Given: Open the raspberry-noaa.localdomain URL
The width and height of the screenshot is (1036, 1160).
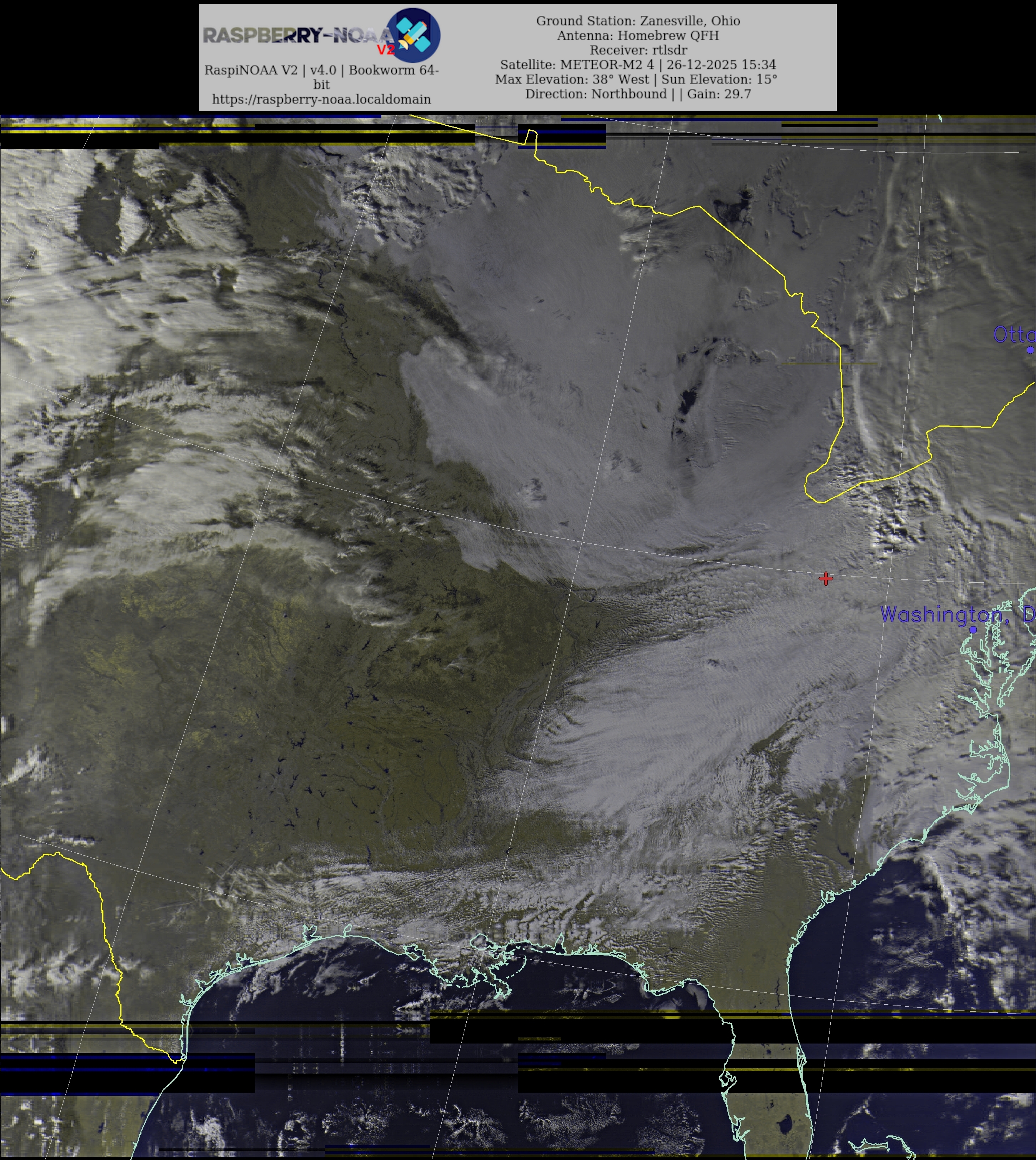Looking at the screenshot, I should [321, 99].
